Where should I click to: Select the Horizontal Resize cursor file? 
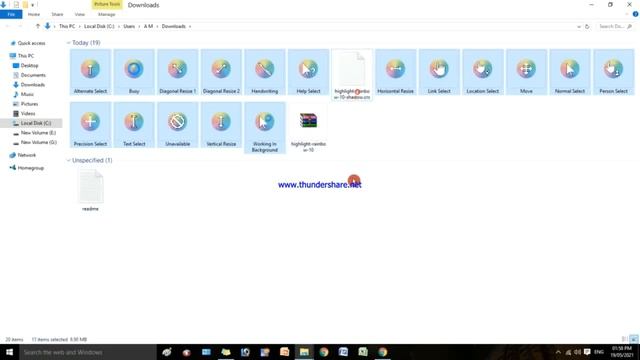(396, 72)
